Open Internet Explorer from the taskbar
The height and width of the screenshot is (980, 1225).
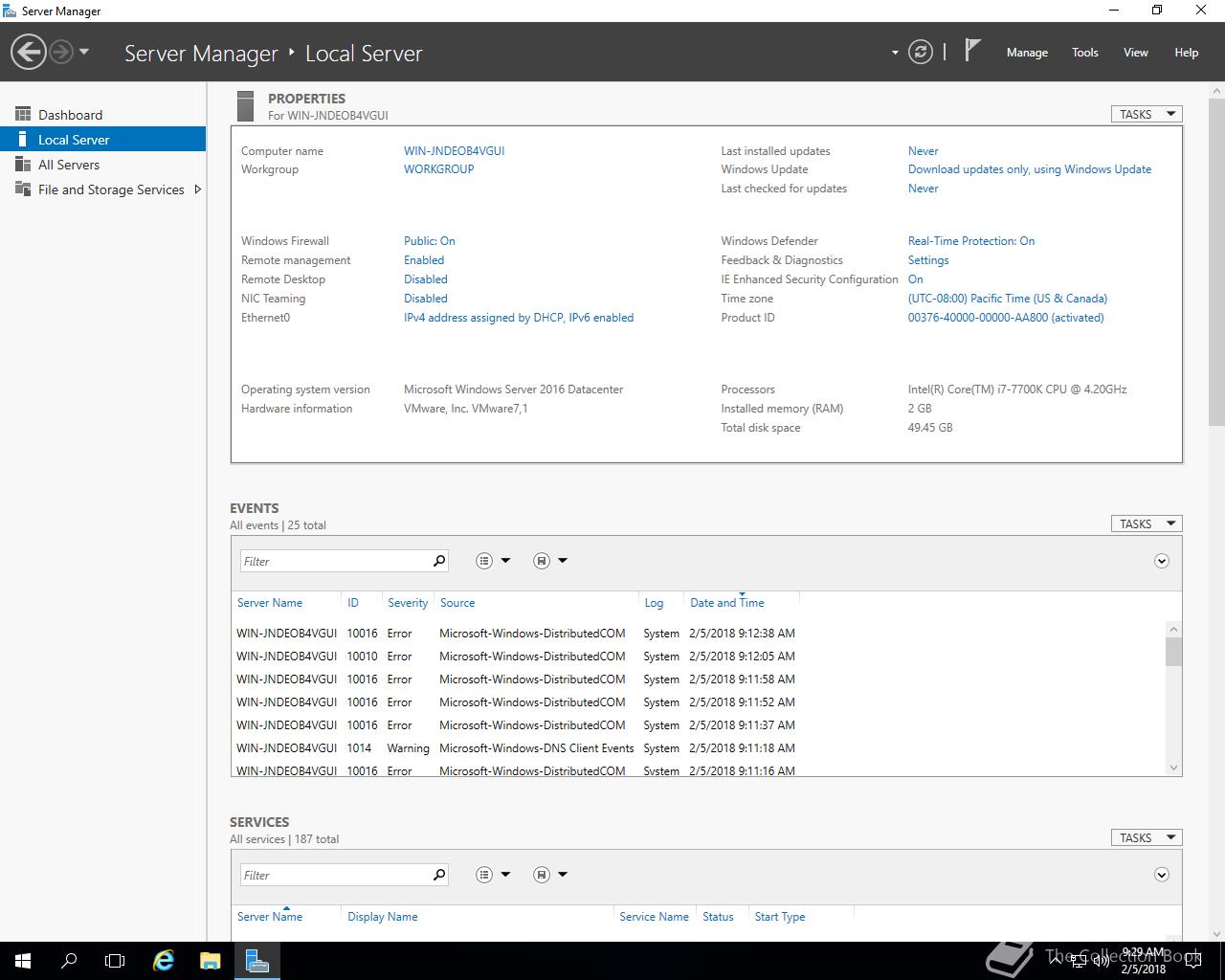click(x=164, y=961)
